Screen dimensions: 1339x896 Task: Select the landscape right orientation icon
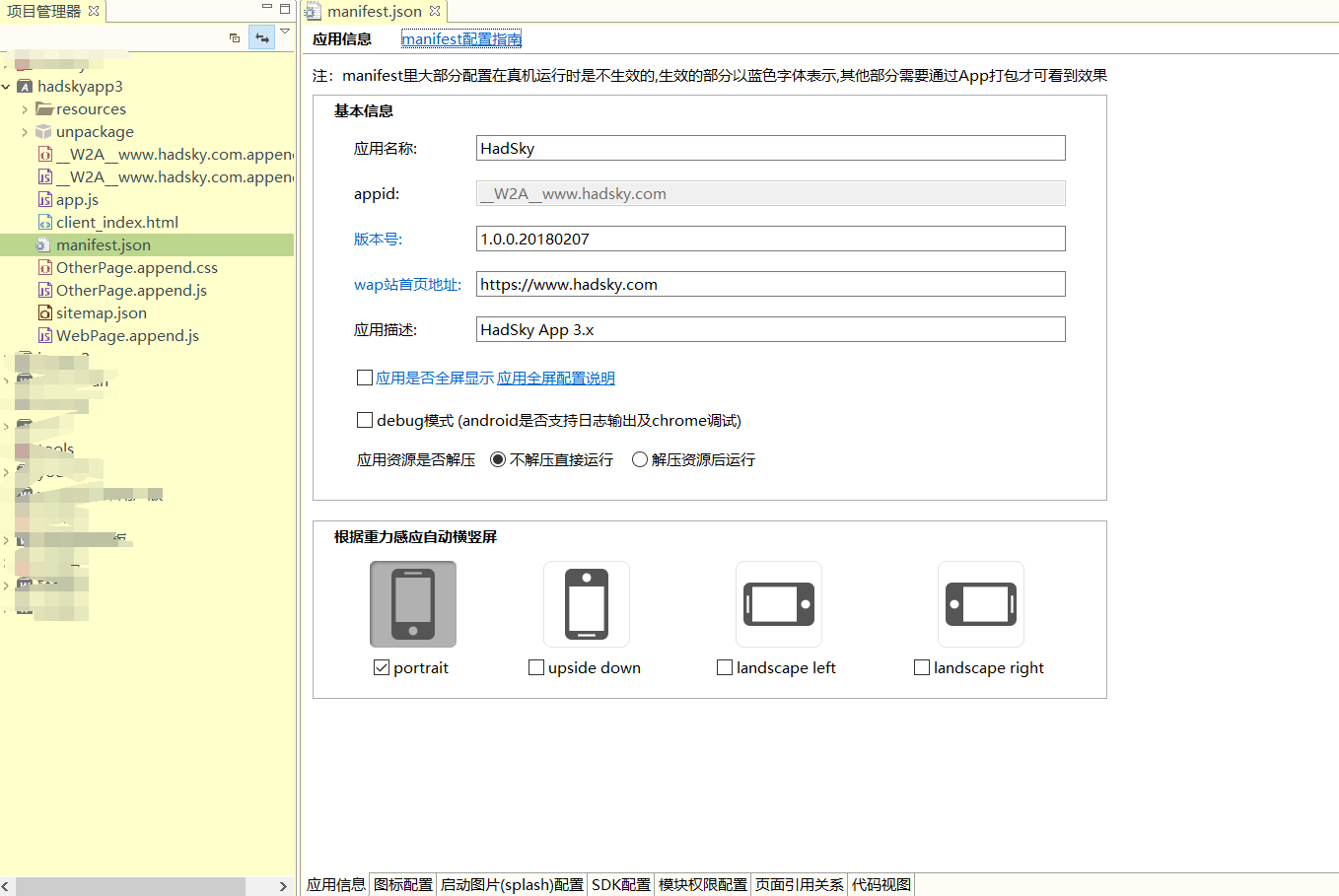click(981, 604)
